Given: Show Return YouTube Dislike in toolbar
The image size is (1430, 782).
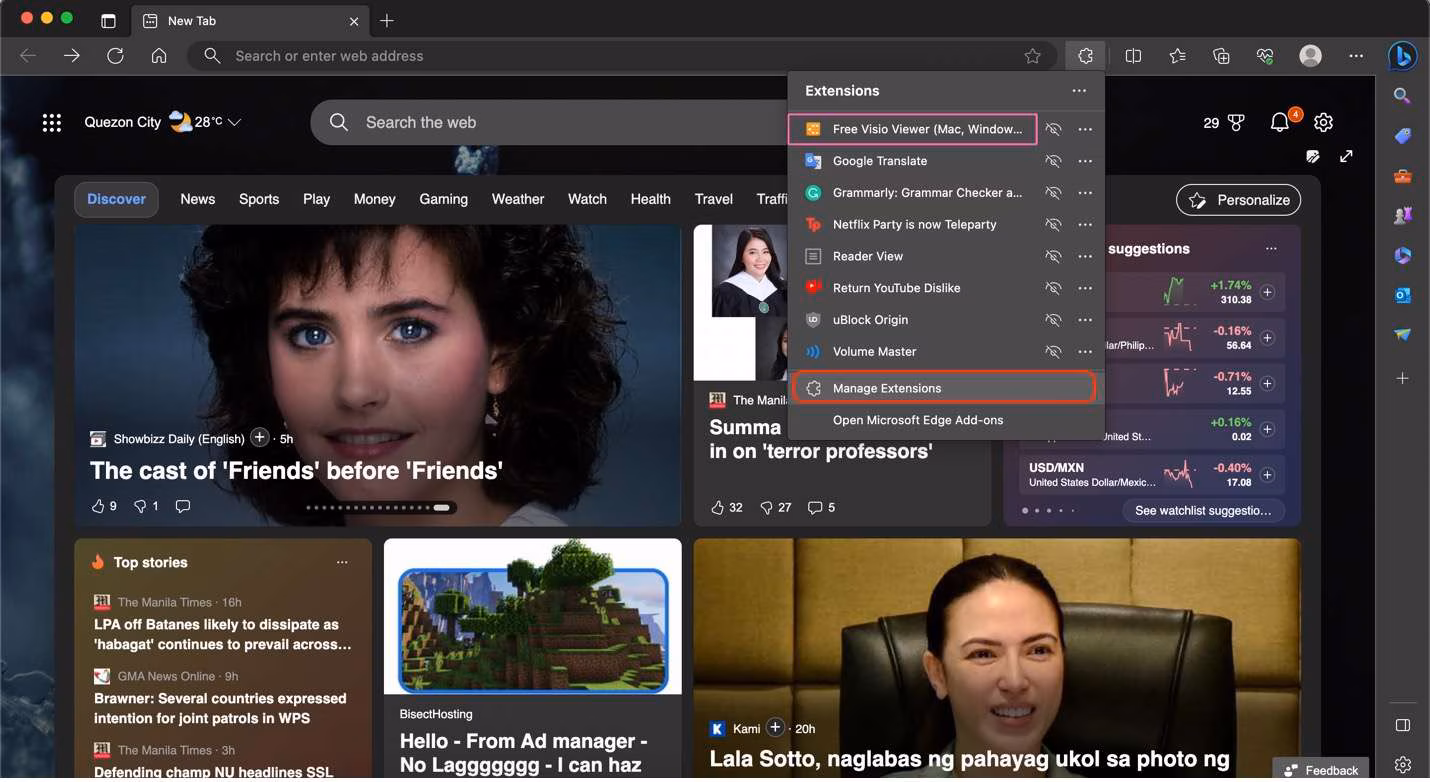Looking at the screenshot, I should point(1052,288).
